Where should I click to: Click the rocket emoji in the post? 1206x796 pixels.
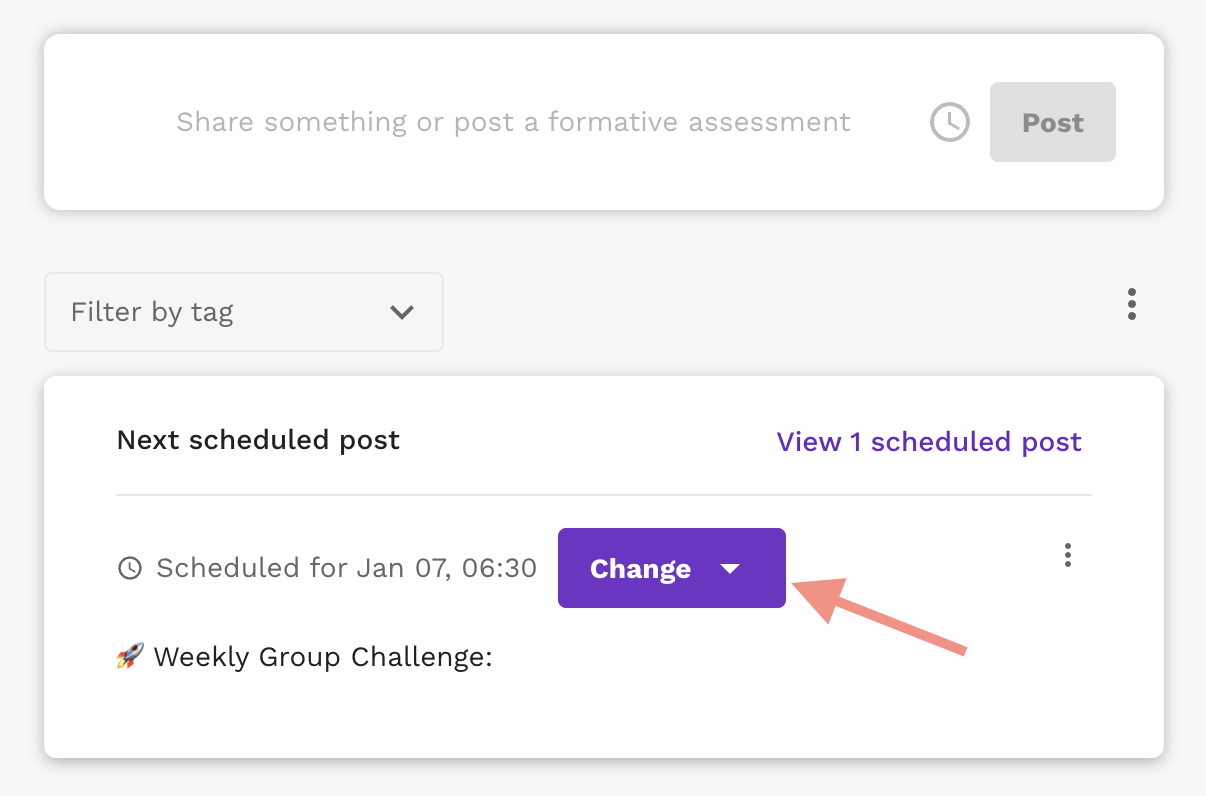130,657
